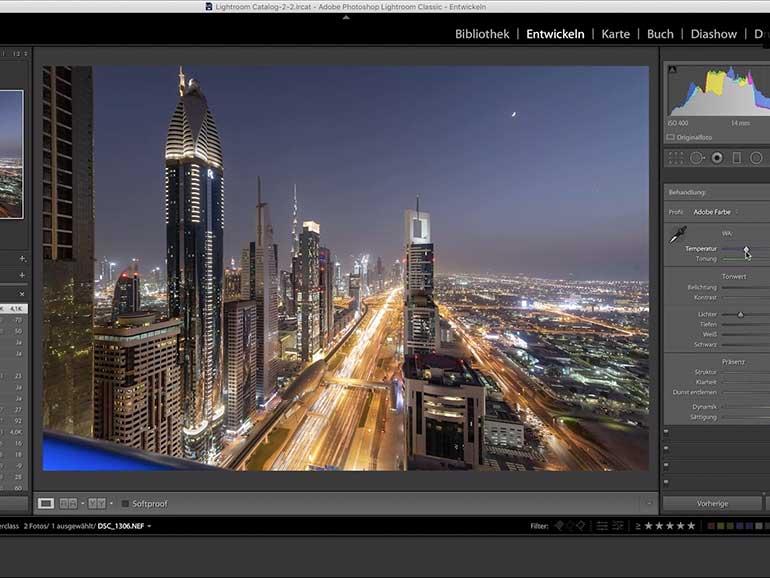Toggle the first collapsed panel switch
The image size is (770, 578).
click(x=666, y=432)
